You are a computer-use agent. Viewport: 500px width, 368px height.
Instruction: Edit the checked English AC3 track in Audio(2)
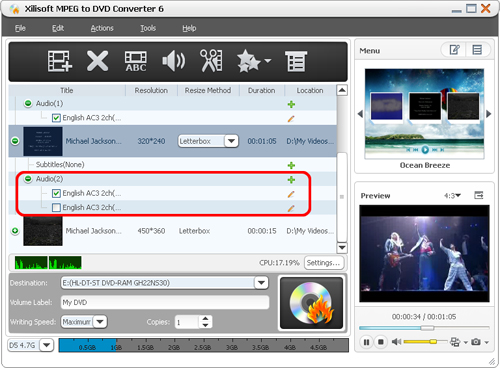(291, 194)
